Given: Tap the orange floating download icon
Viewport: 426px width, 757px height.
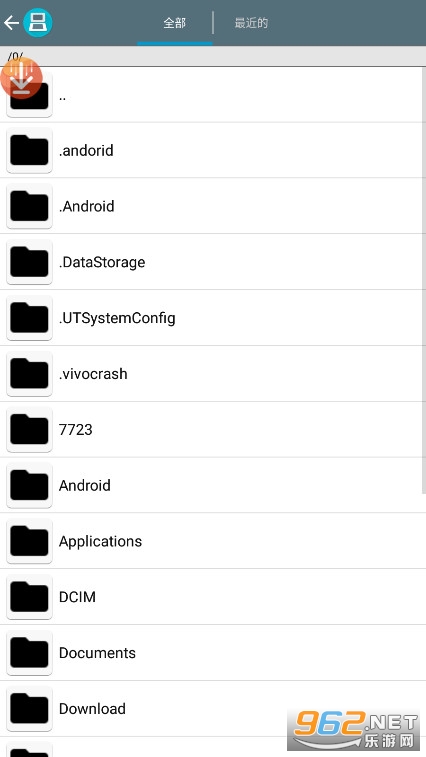Looking at the screenshot, I should (21, 78).
